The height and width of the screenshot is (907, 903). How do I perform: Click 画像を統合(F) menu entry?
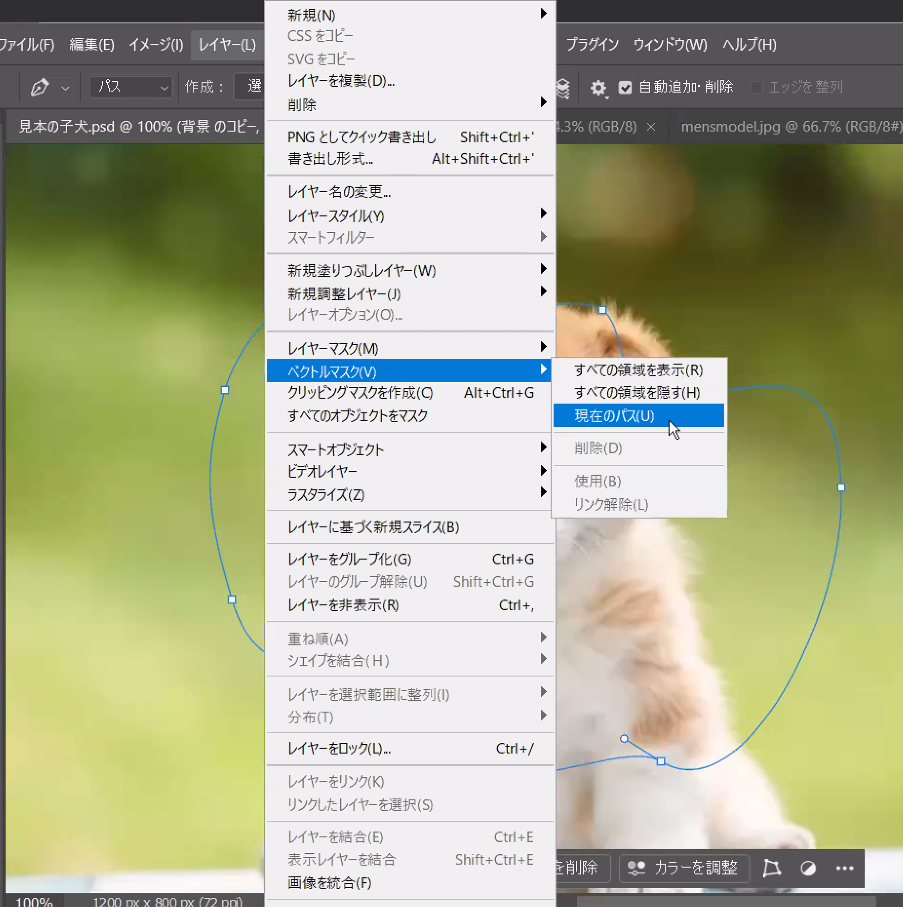click(329, 882)
